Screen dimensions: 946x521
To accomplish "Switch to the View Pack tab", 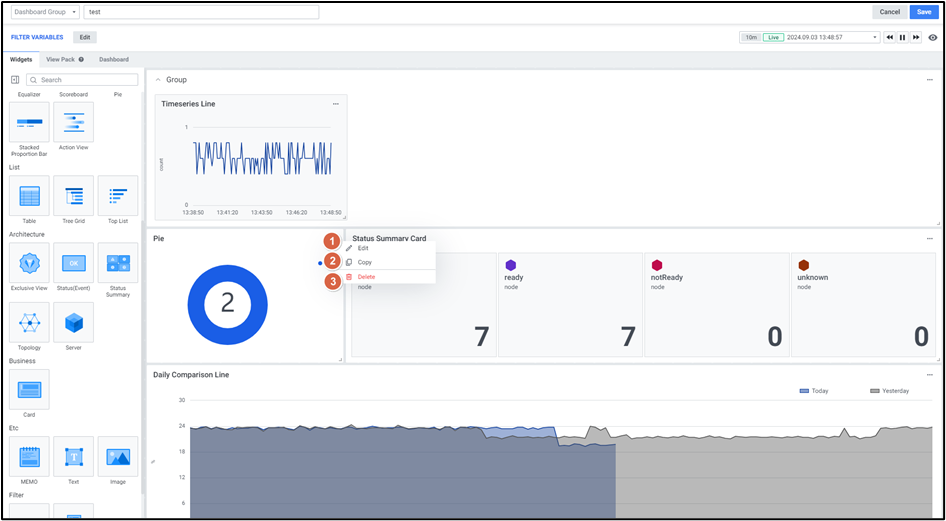I will [65, 60].
